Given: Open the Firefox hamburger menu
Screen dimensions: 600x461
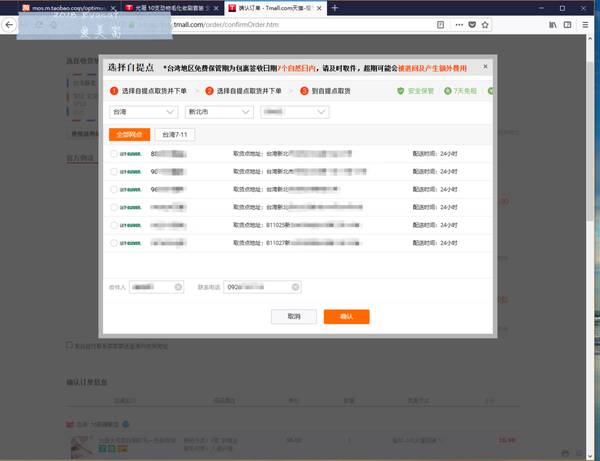Looking at the screenshot, I should 585,25.
